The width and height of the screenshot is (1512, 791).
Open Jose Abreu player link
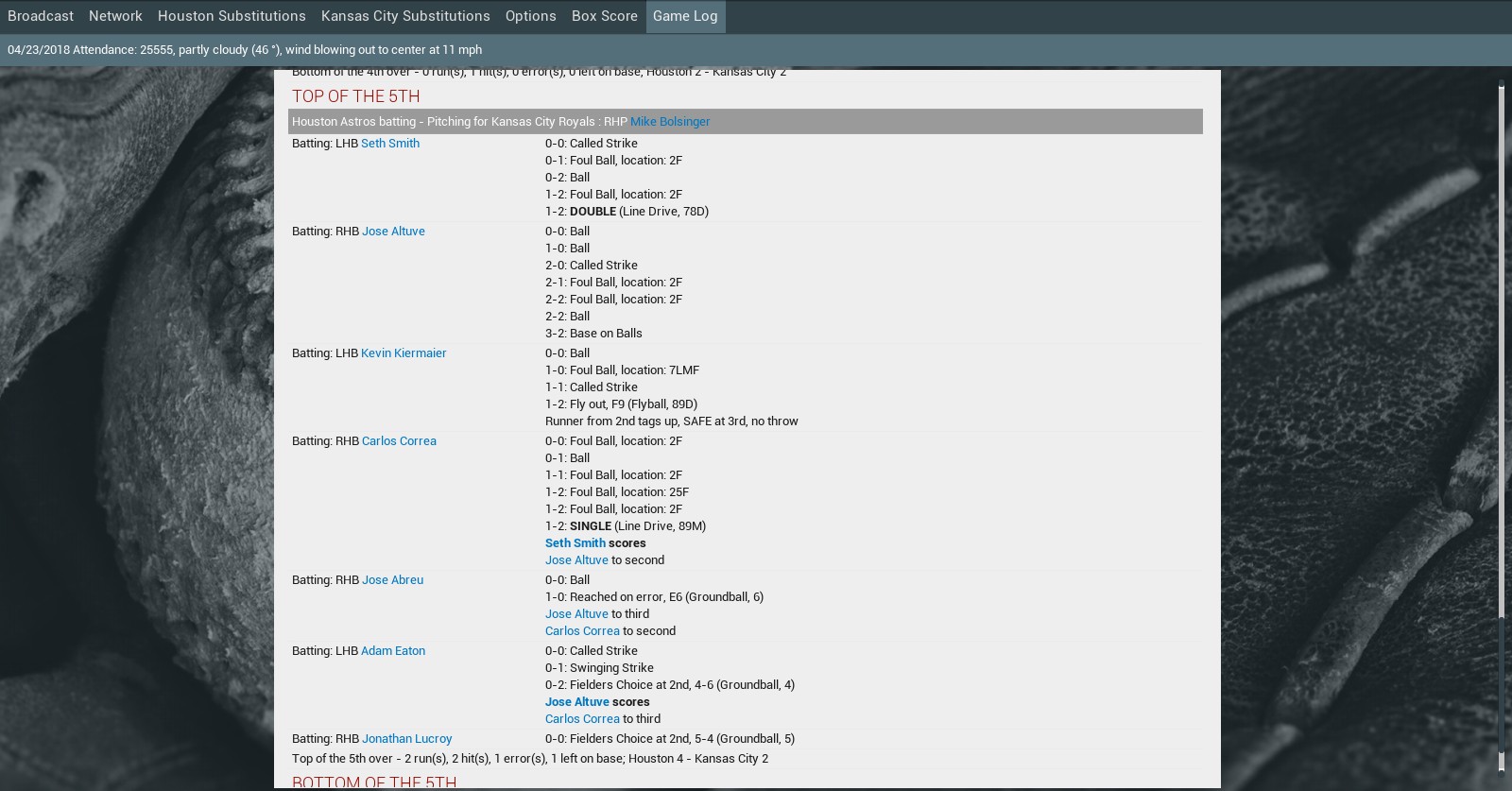click(x=392, y=580)
